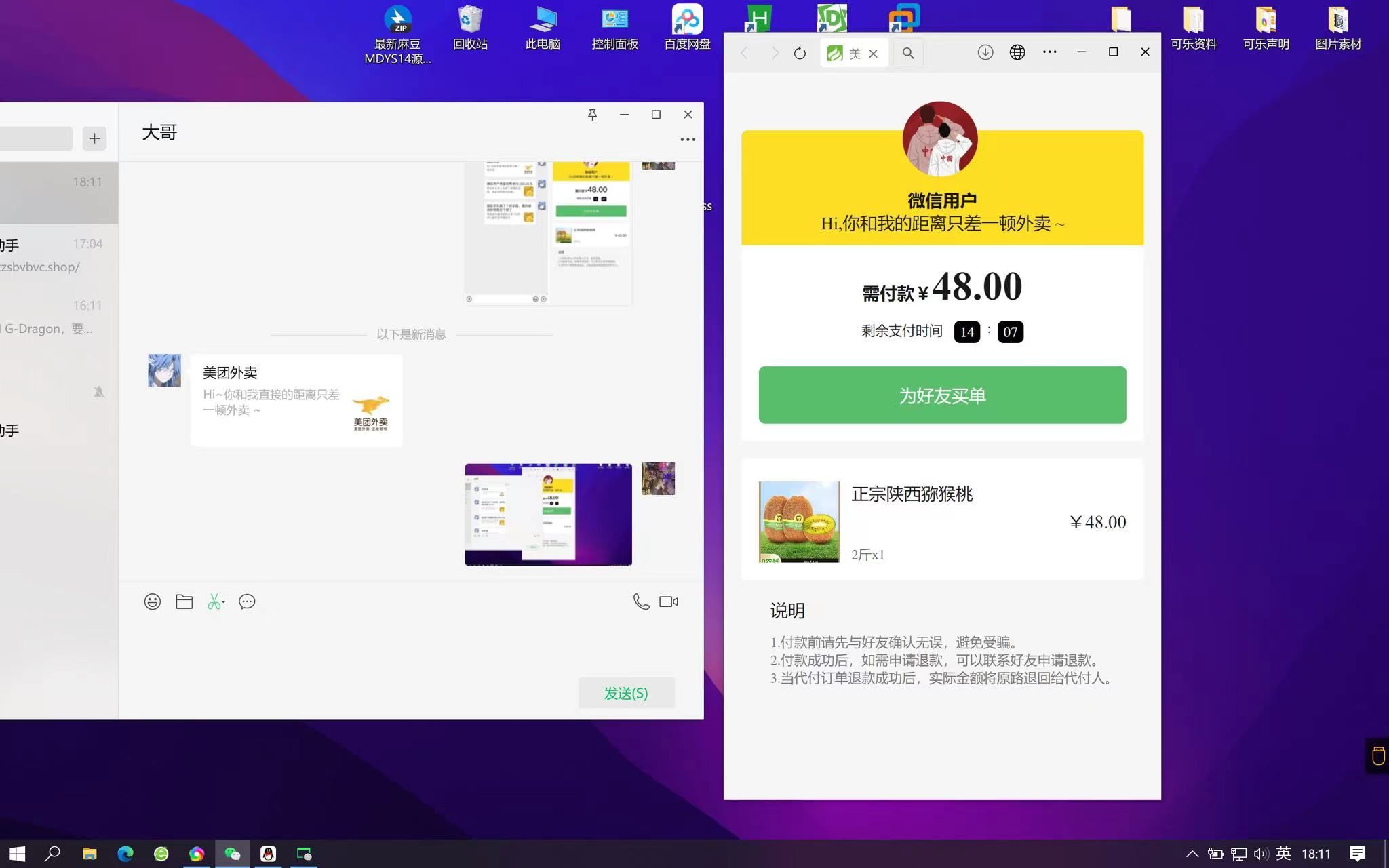Start a video call in chat
The height and width of the screenshot is (868, 1389).
[x=669, y=601]
